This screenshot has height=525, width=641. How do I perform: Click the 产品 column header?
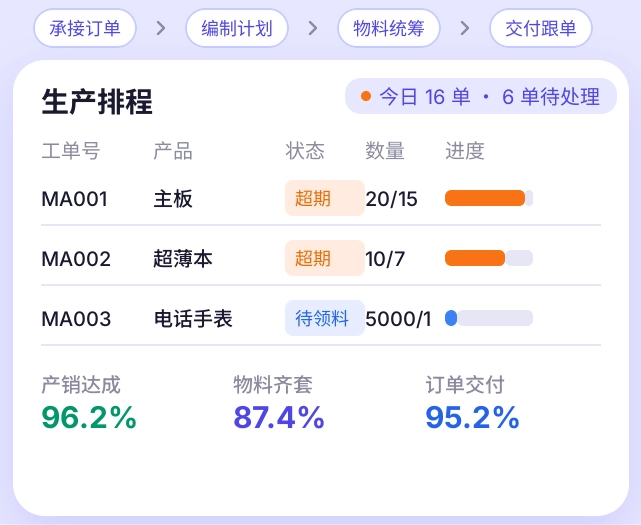tap(173, 151)
